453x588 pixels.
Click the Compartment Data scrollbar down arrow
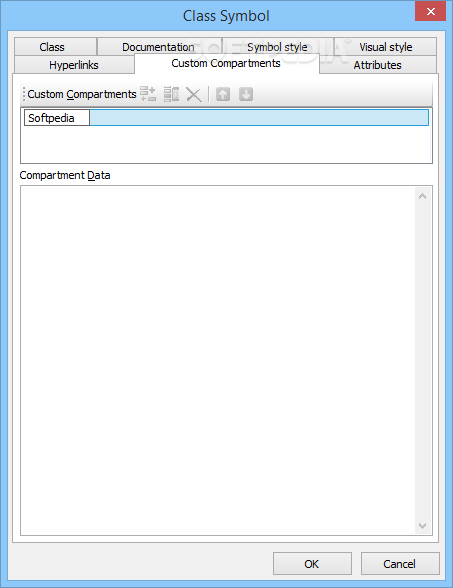click(423, 526)
